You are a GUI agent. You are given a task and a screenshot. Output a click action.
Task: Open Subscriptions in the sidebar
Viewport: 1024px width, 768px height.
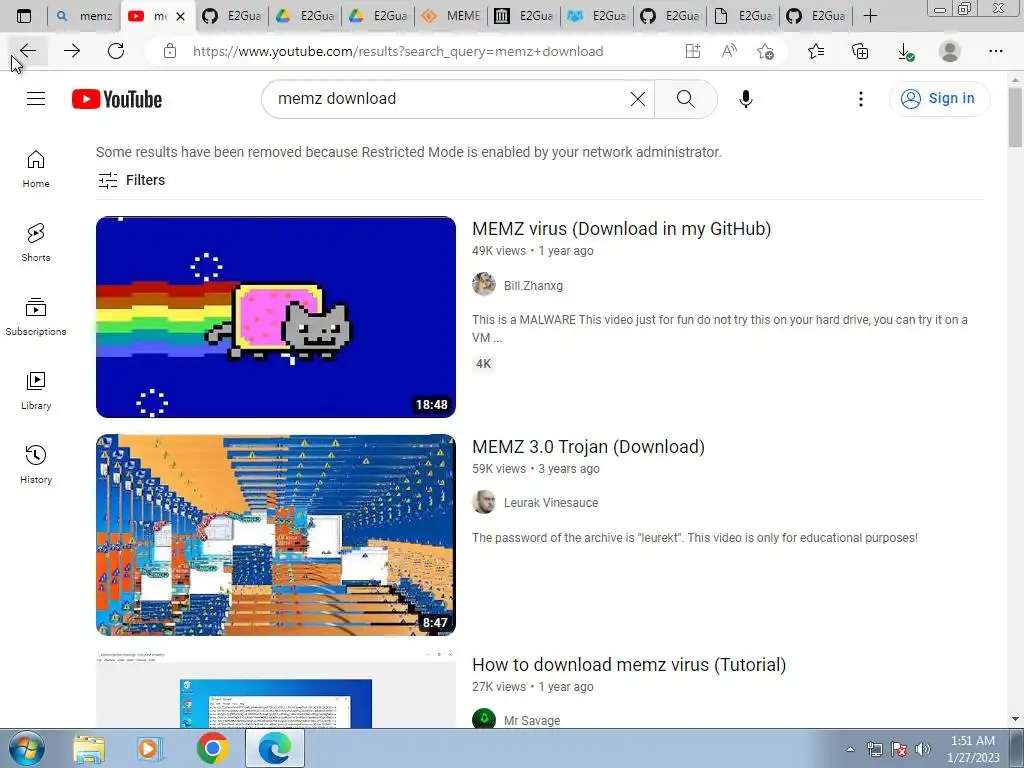(36, 317)
